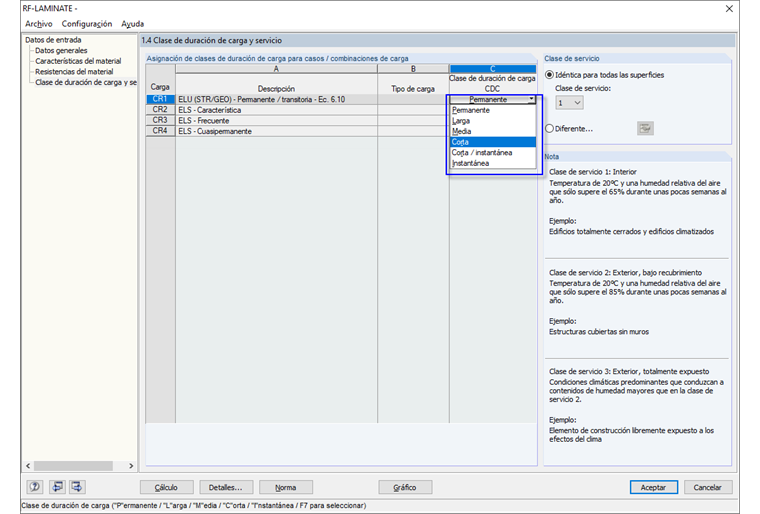
Task: Choose Corta / instantánea option
Action: pyautogui.click(x=492, y=153)
